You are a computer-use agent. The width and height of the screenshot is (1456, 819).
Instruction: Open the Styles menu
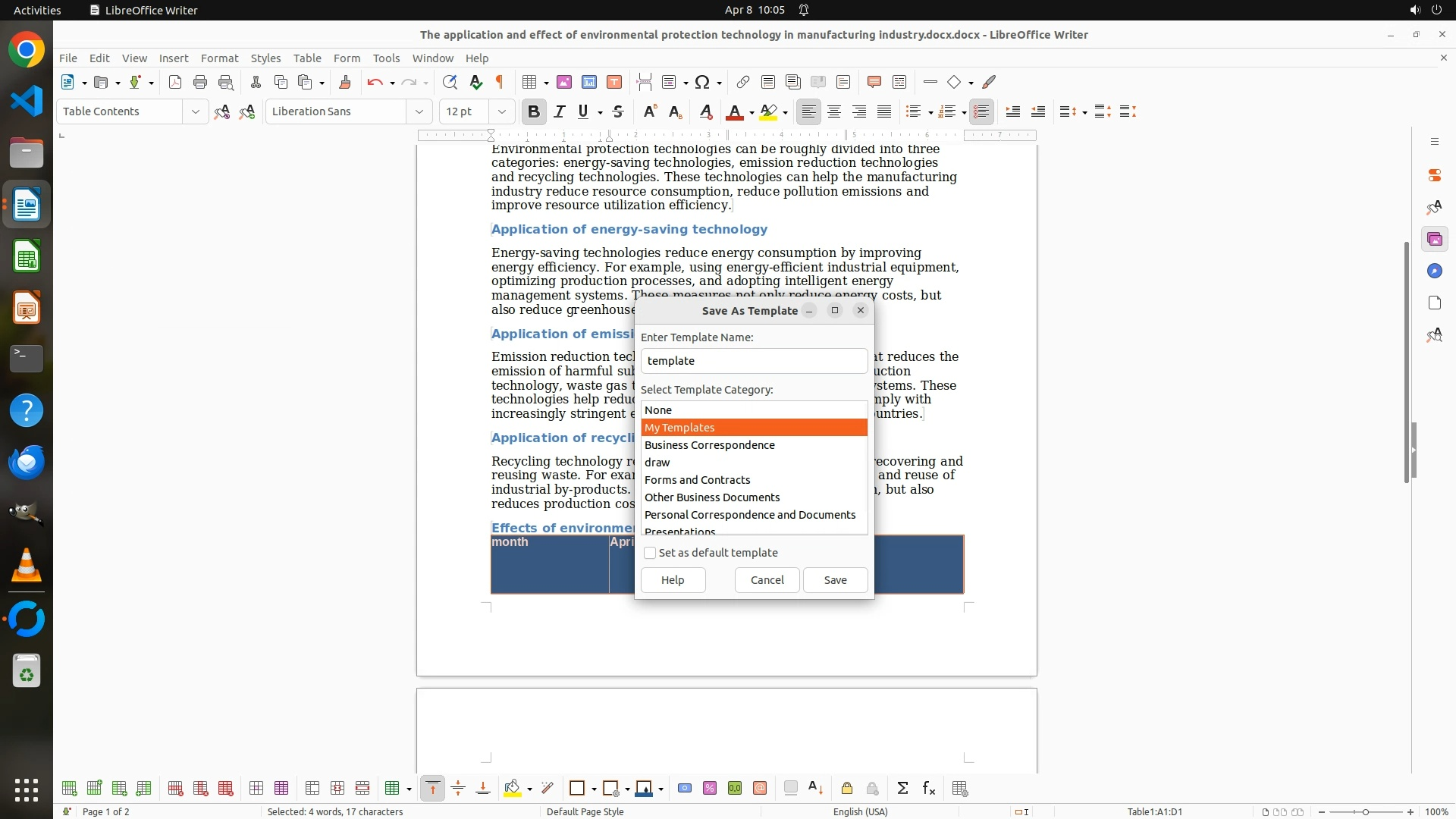pyautogui.click(x=265, y=58)
